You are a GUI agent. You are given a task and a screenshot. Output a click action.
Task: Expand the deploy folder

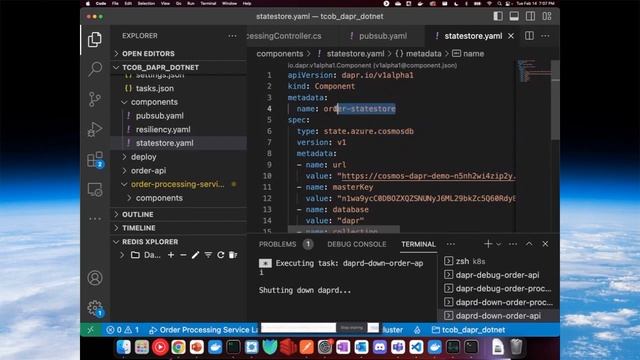(x=179, y=157)
